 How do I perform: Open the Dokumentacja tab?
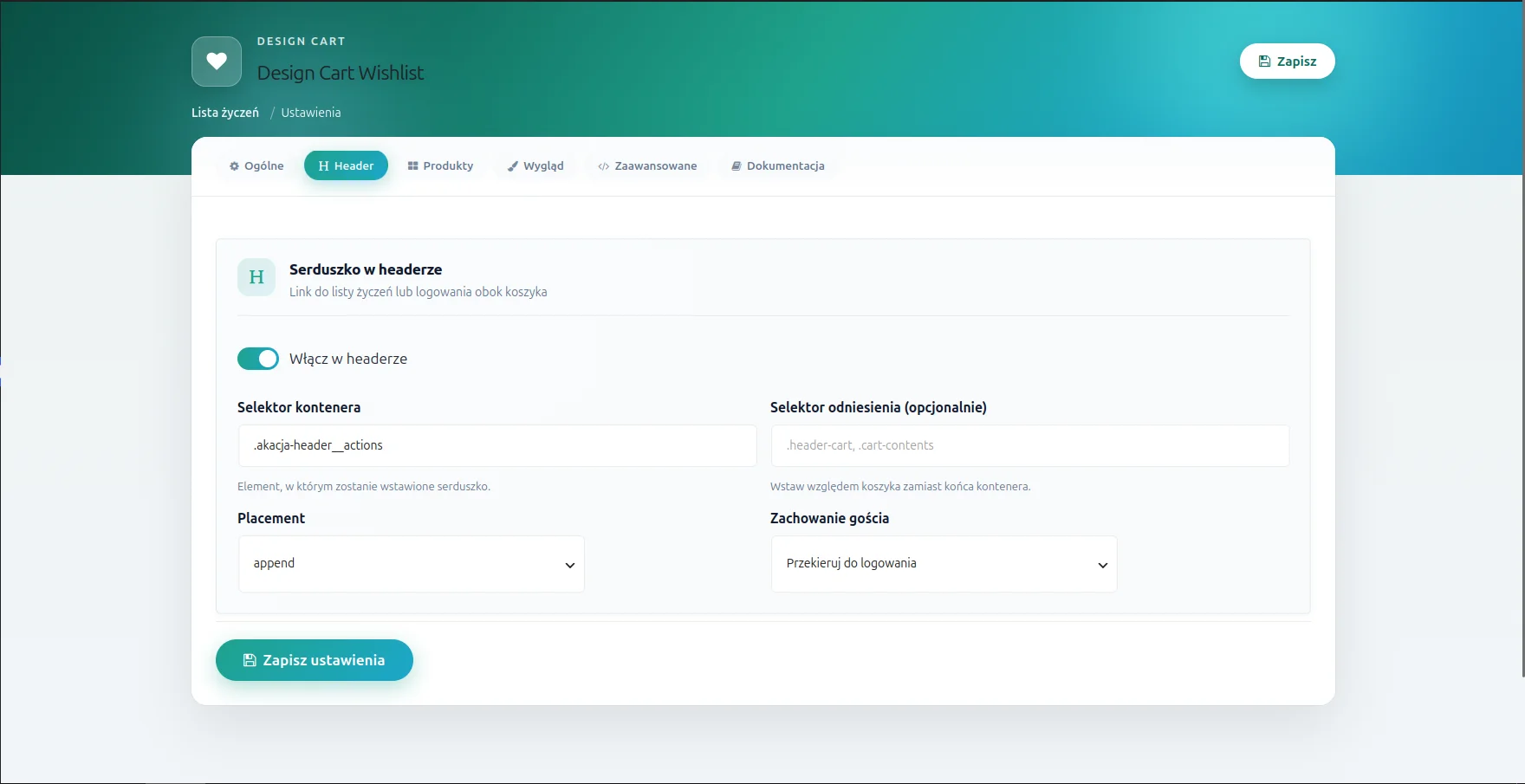tap(778, 165)
